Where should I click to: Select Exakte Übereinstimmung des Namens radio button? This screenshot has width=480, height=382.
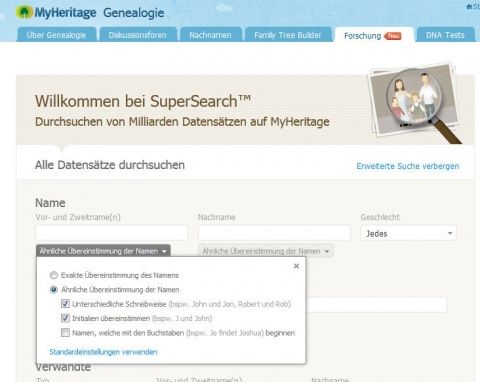(54, 275)
